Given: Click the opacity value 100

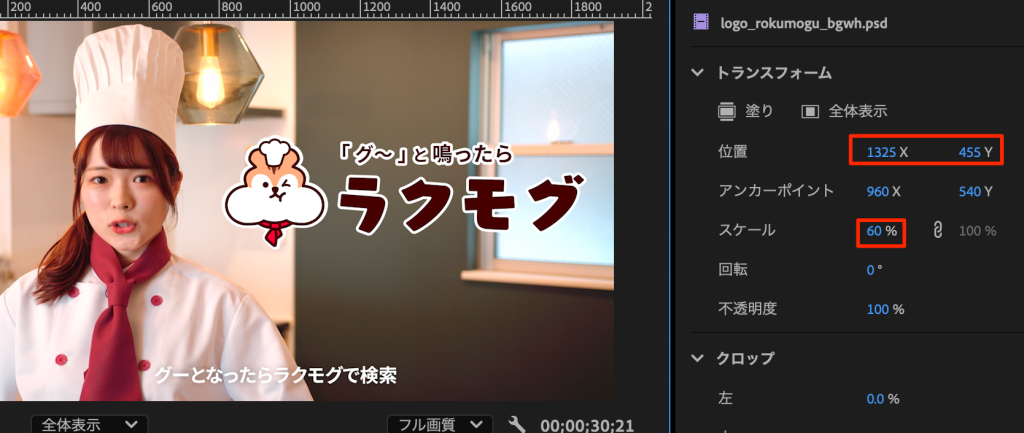Looking at the screenshot, I should (878, 309).
